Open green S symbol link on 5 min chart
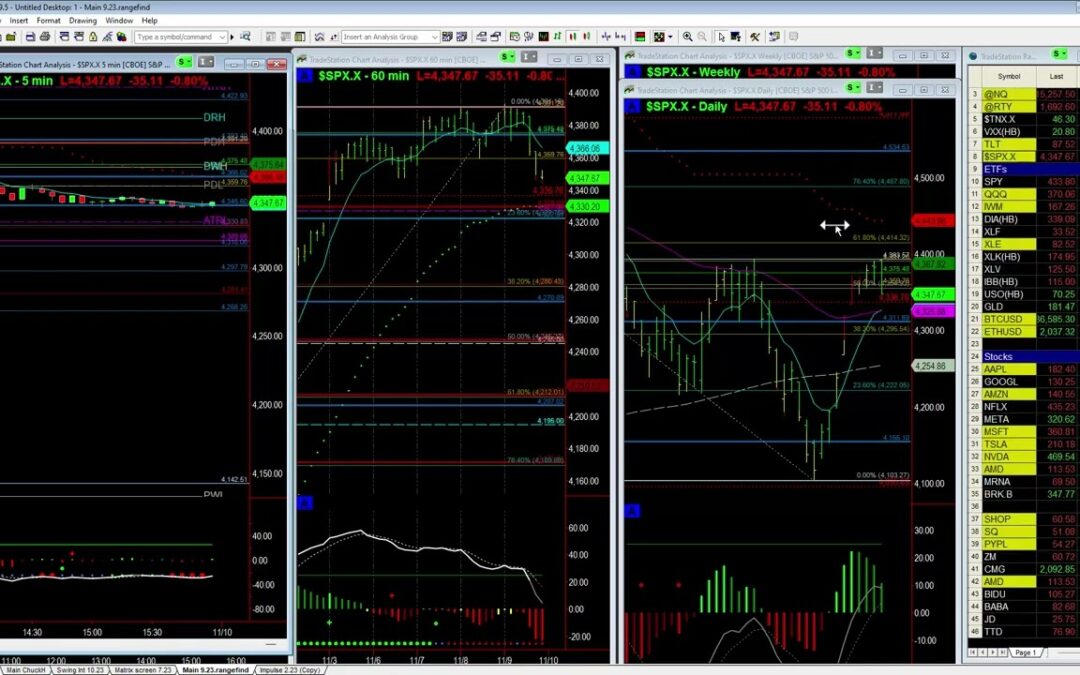The image size is (1080, 675). pyautogui.click(x=185, y=63)
